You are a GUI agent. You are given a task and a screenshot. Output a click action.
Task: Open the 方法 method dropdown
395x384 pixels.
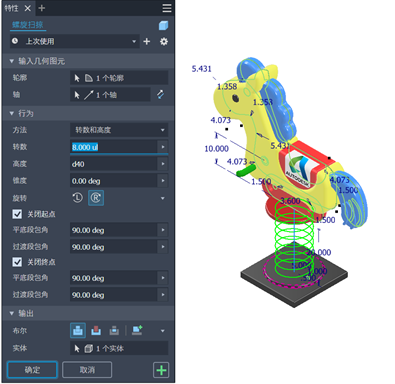[119, 130]
